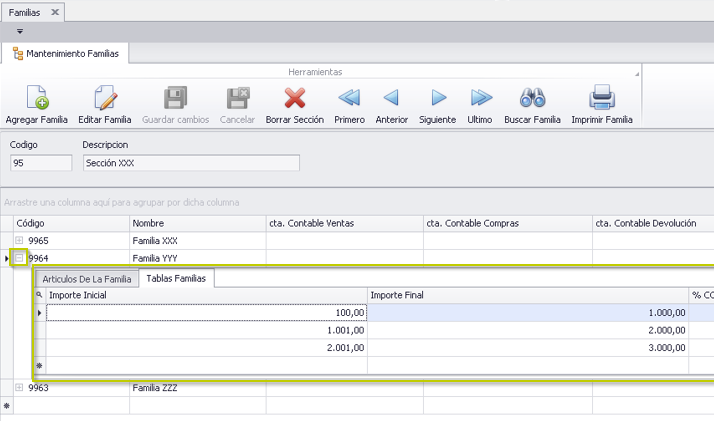Sort by the Nombre column header

(x=198, y=223)
